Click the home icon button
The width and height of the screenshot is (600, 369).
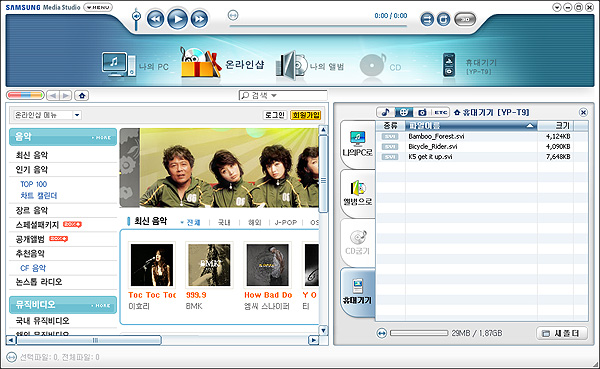click(x=82, y=95)
